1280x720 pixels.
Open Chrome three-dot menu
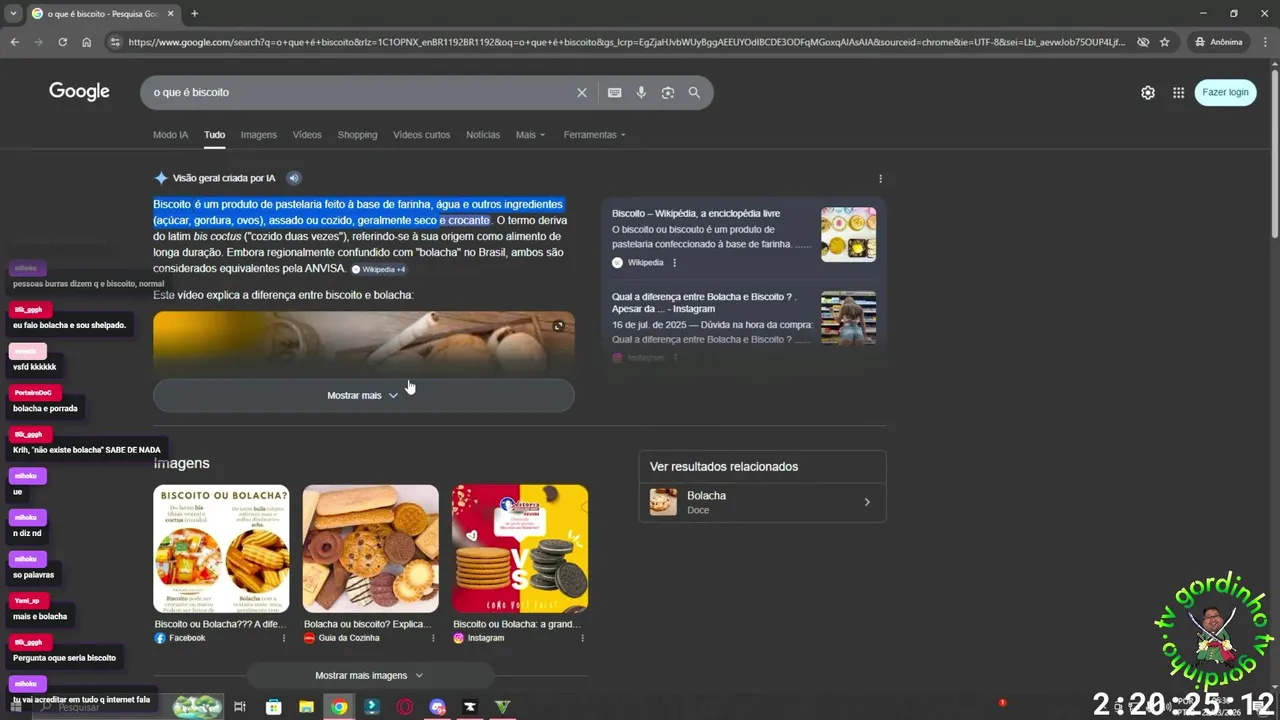point(1265,42)
